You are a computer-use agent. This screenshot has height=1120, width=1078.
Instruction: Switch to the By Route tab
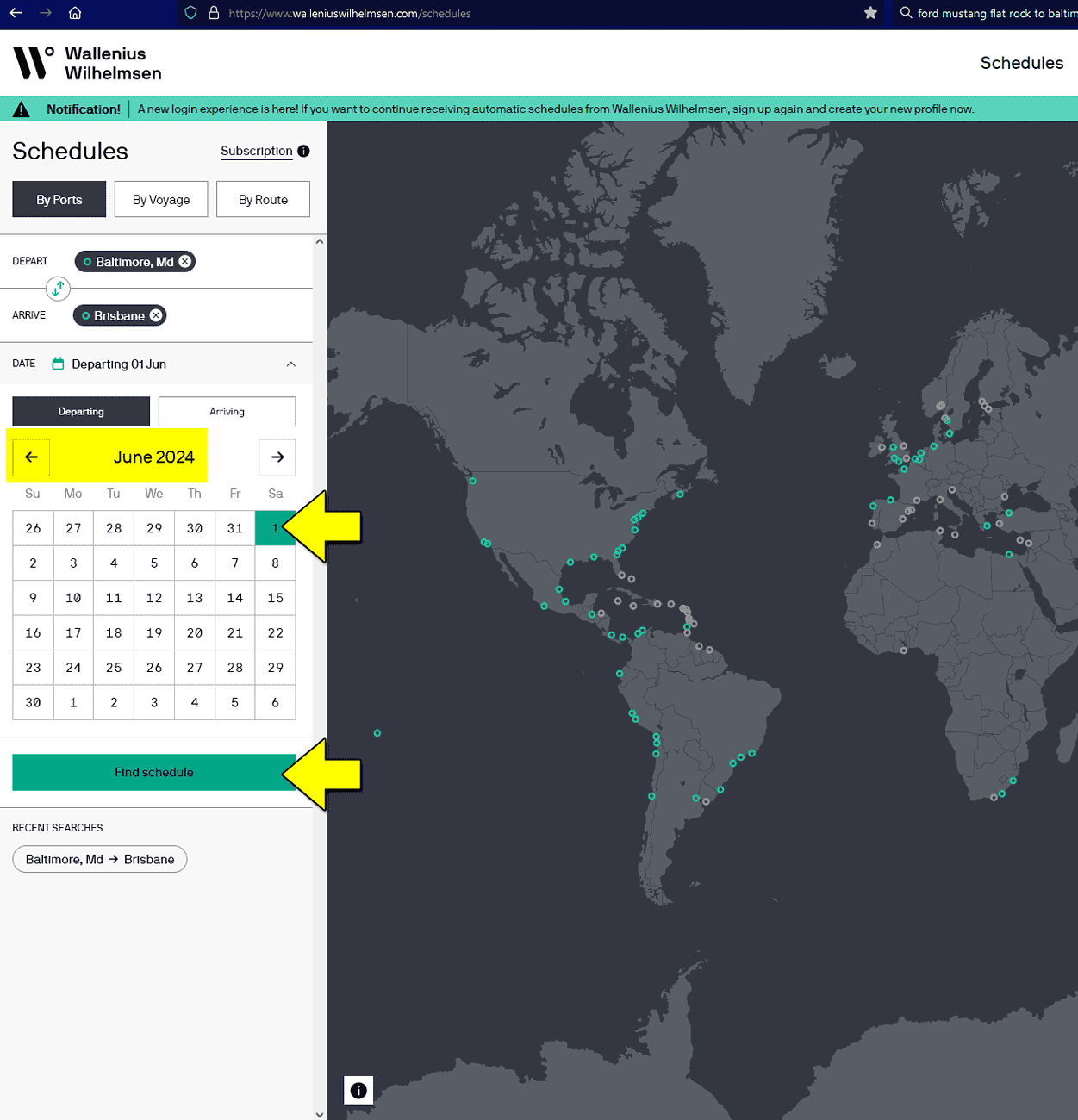[x=263, y=199]
